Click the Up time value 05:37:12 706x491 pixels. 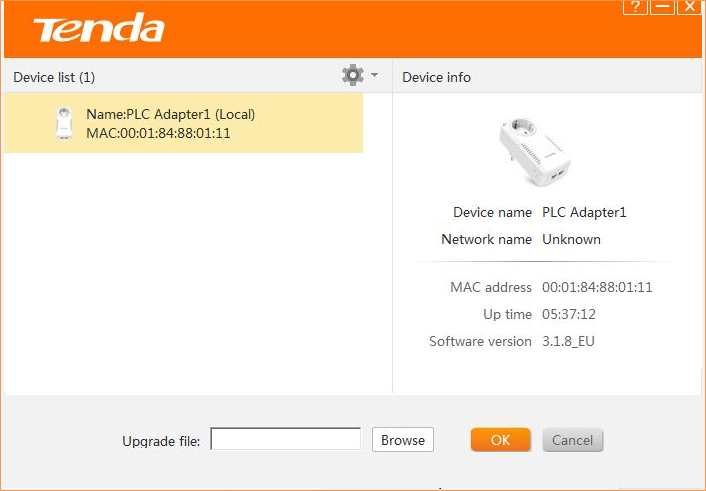point(571,314)
